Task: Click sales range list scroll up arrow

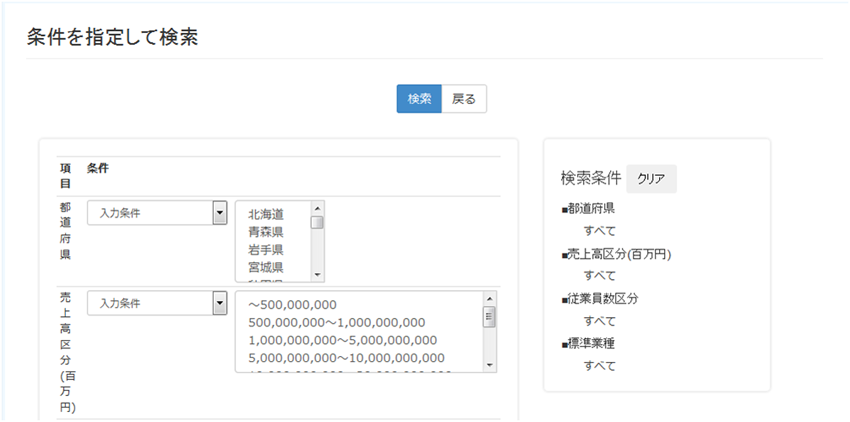Action: click(x=489, y=298)
